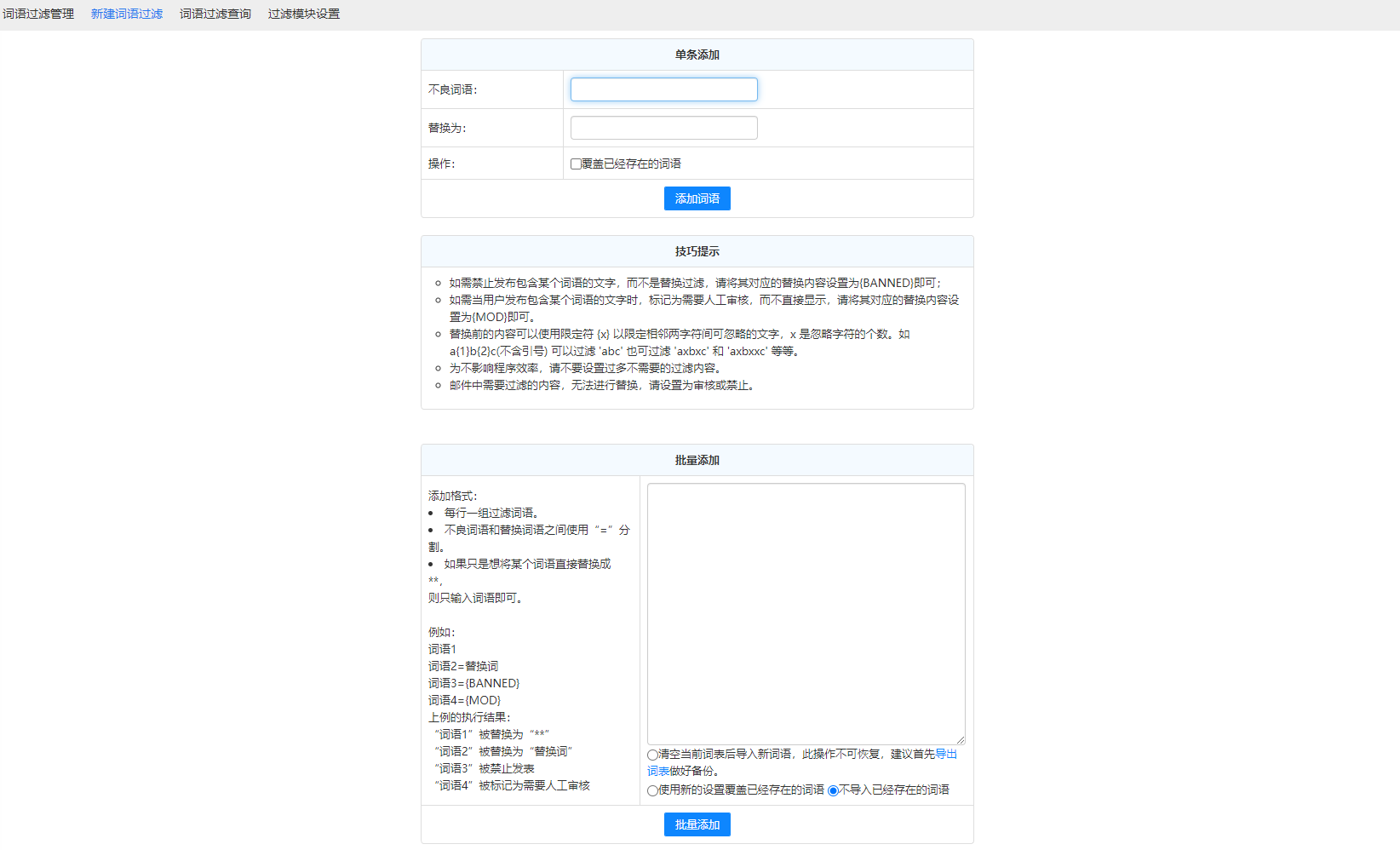Click the 操作 row label
Viewport: 1400px width, 850px height.
click(x=441, y=164)
